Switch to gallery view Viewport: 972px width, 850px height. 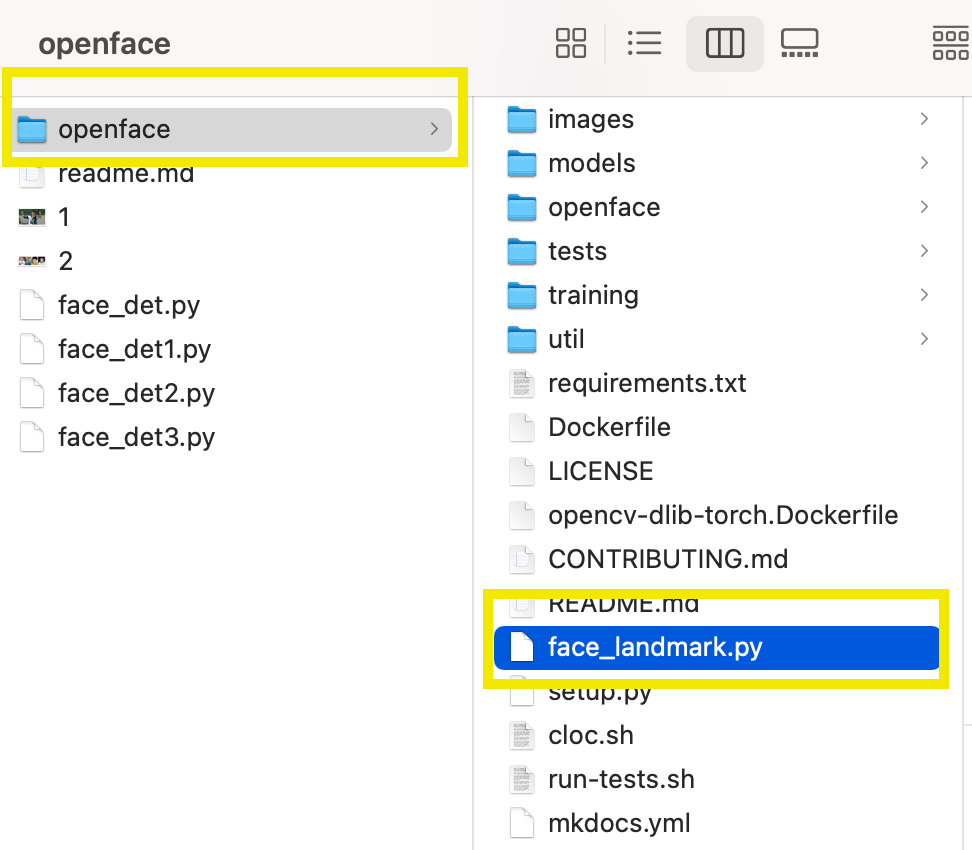click(x=799, y=43)
